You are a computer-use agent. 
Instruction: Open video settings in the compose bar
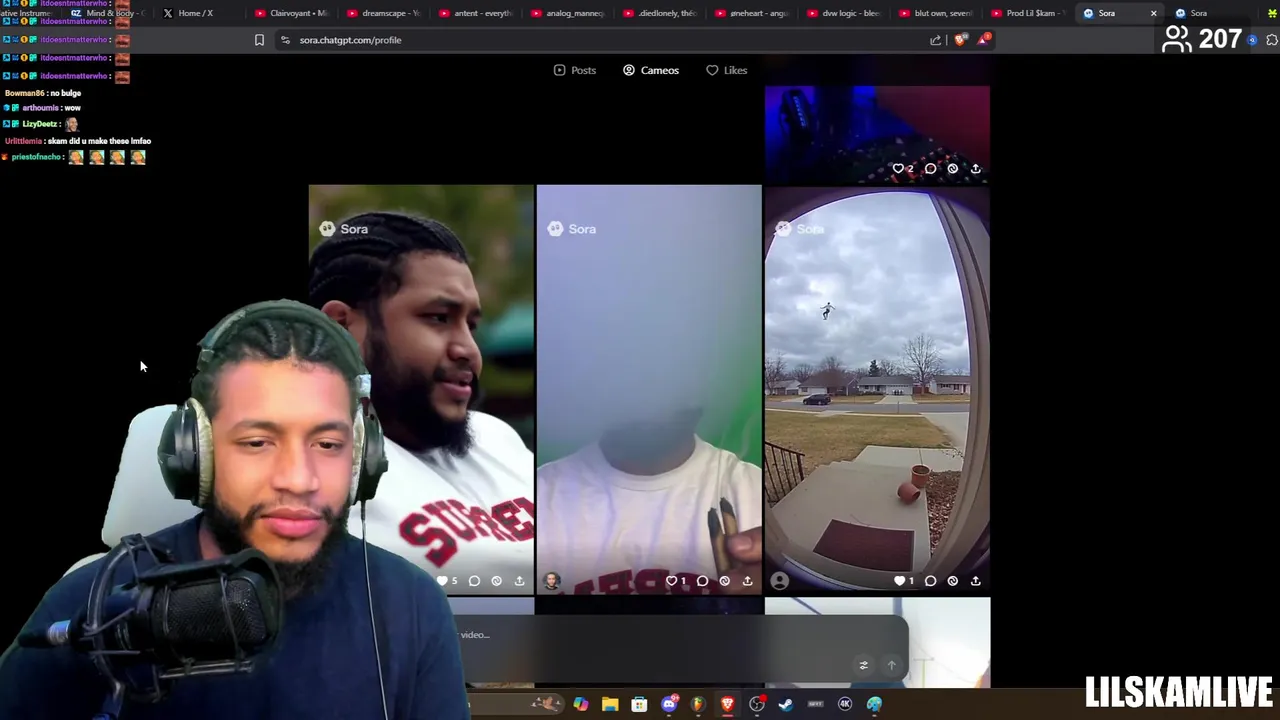coord(864,665)
